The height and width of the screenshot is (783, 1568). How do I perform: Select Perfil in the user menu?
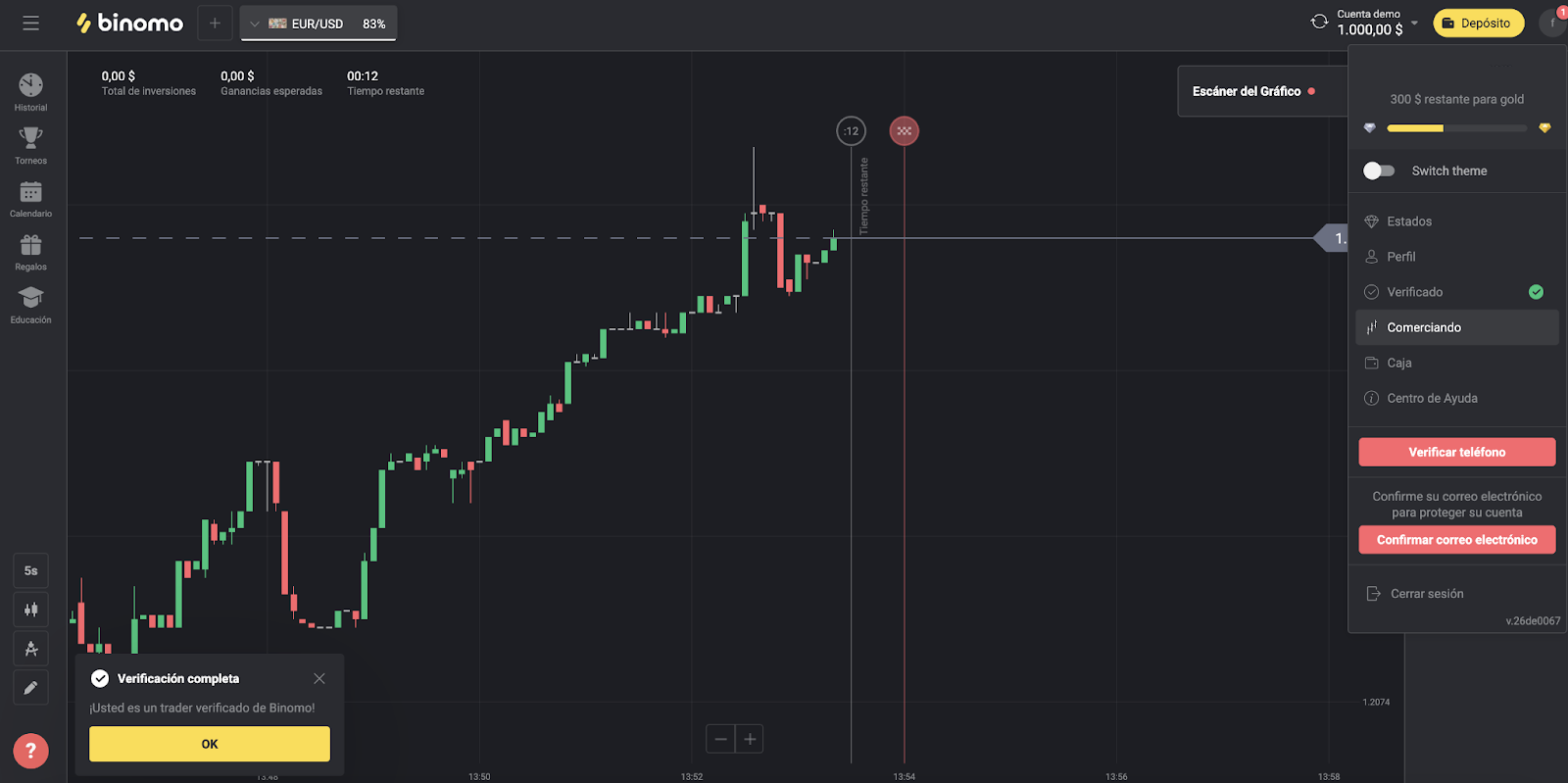(x=1401, y=257)
